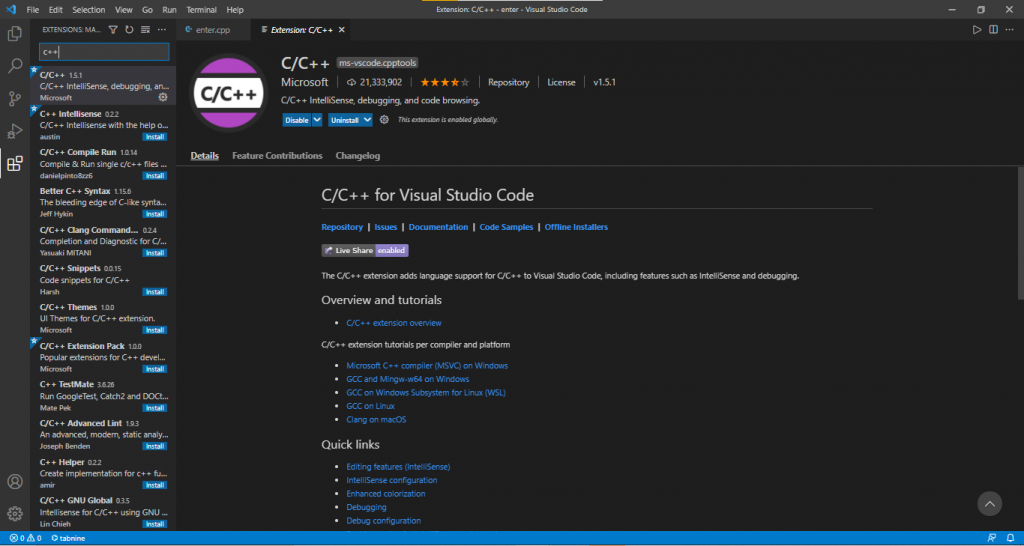1024x546 pixels.
Task: Open the Explorer view in activity bar
Action: click(14, 33)
